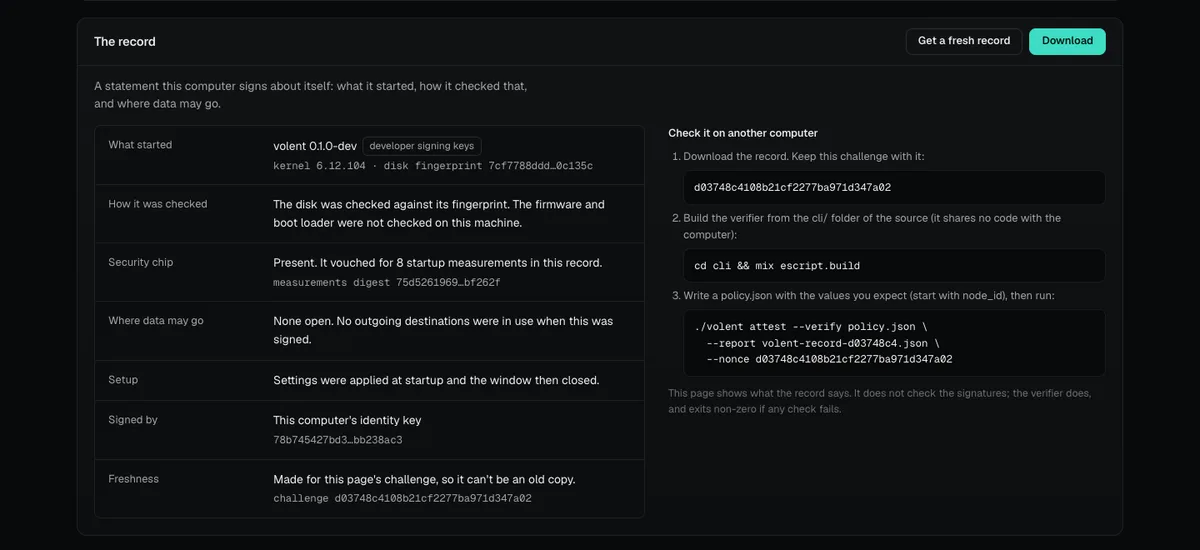
Task: Click 'measurements digest 75d5261969…bf262f' value
Action: coord(387,283)
